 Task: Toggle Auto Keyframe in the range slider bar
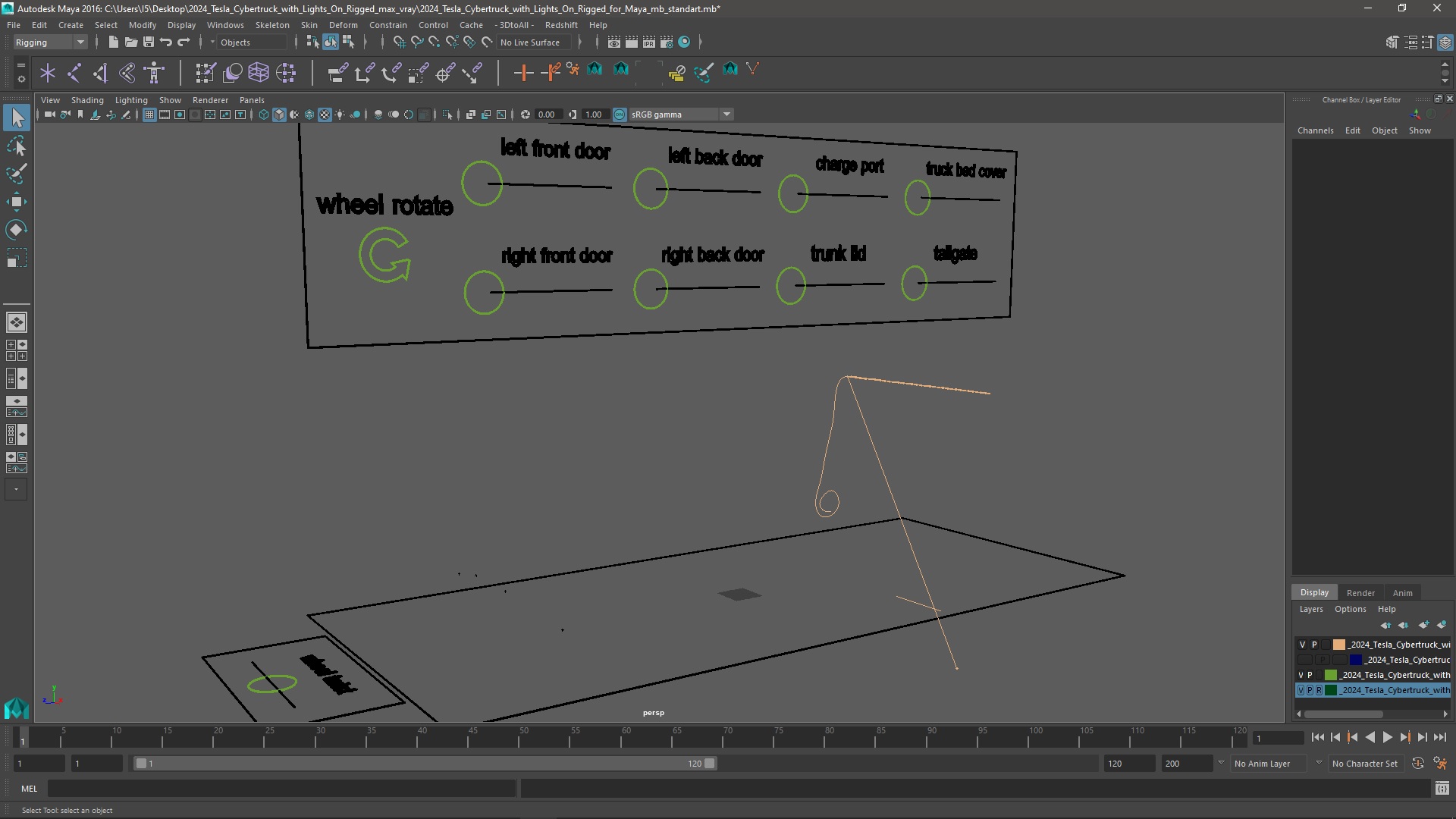click(1417, 764)
